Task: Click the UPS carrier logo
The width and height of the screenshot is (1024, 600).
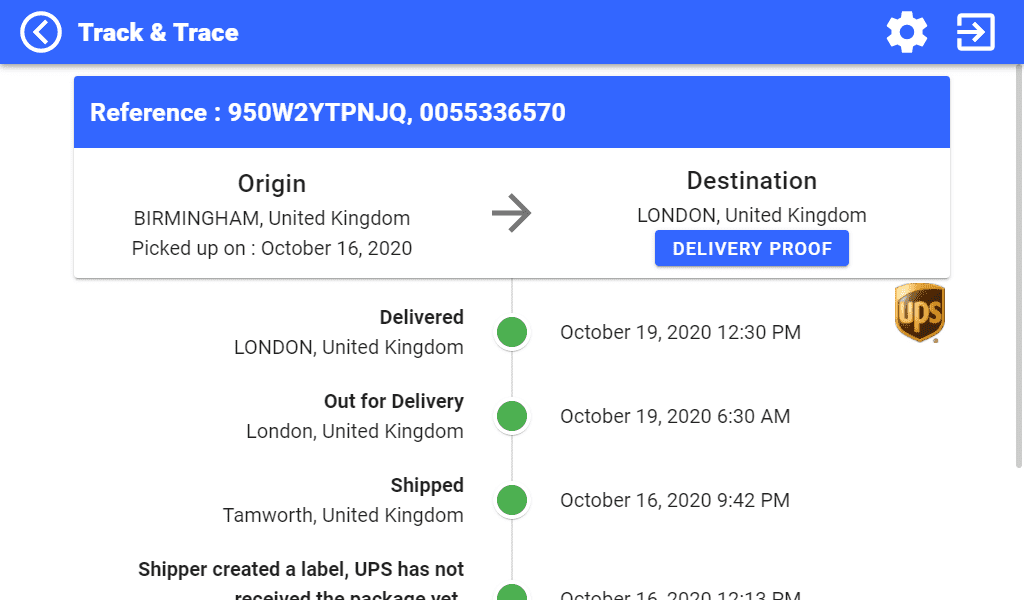Action: coord(919,313)
